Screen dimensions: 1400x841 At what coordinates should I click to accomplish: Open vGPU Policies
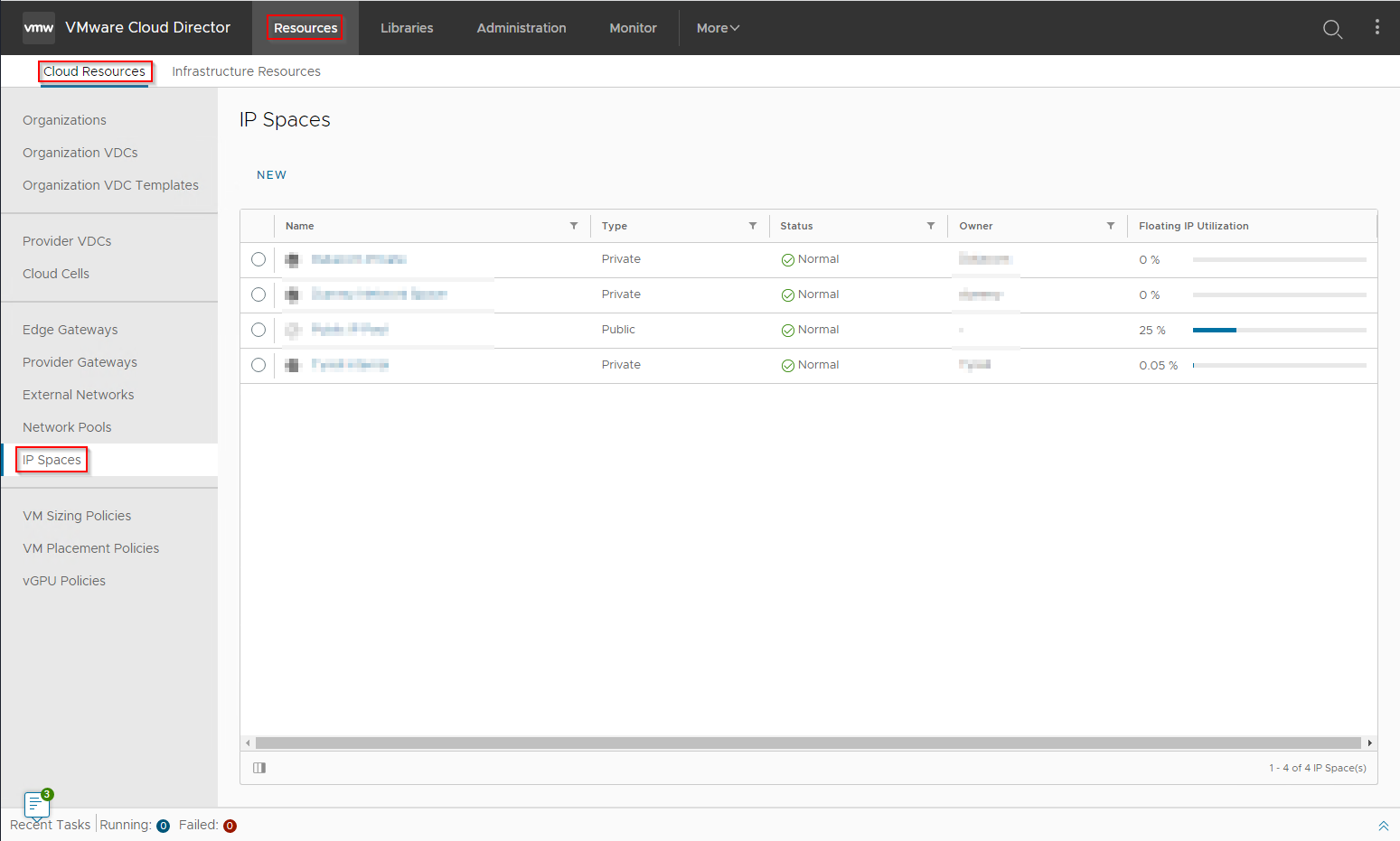64,581
